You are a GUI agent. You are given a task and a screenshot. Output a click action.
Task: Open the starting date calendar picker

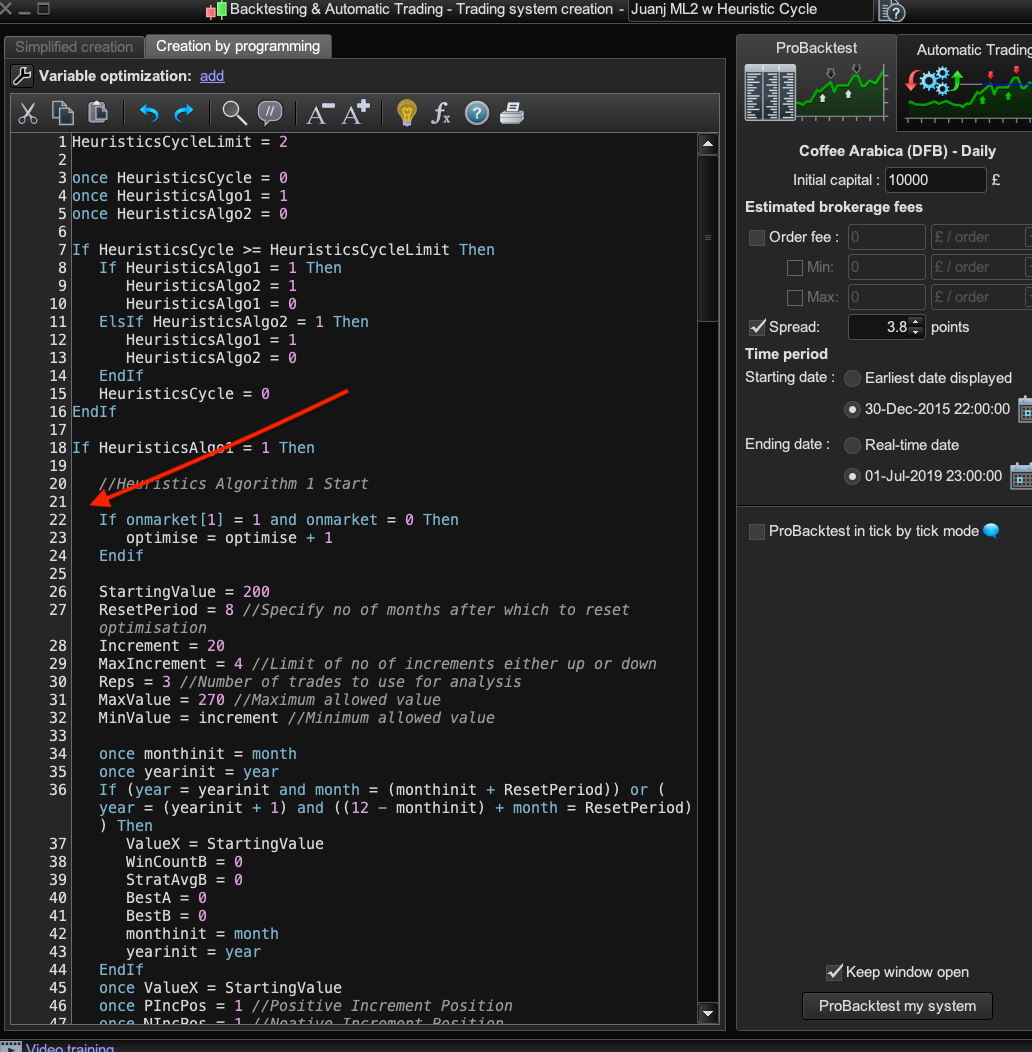(1024, 409)
